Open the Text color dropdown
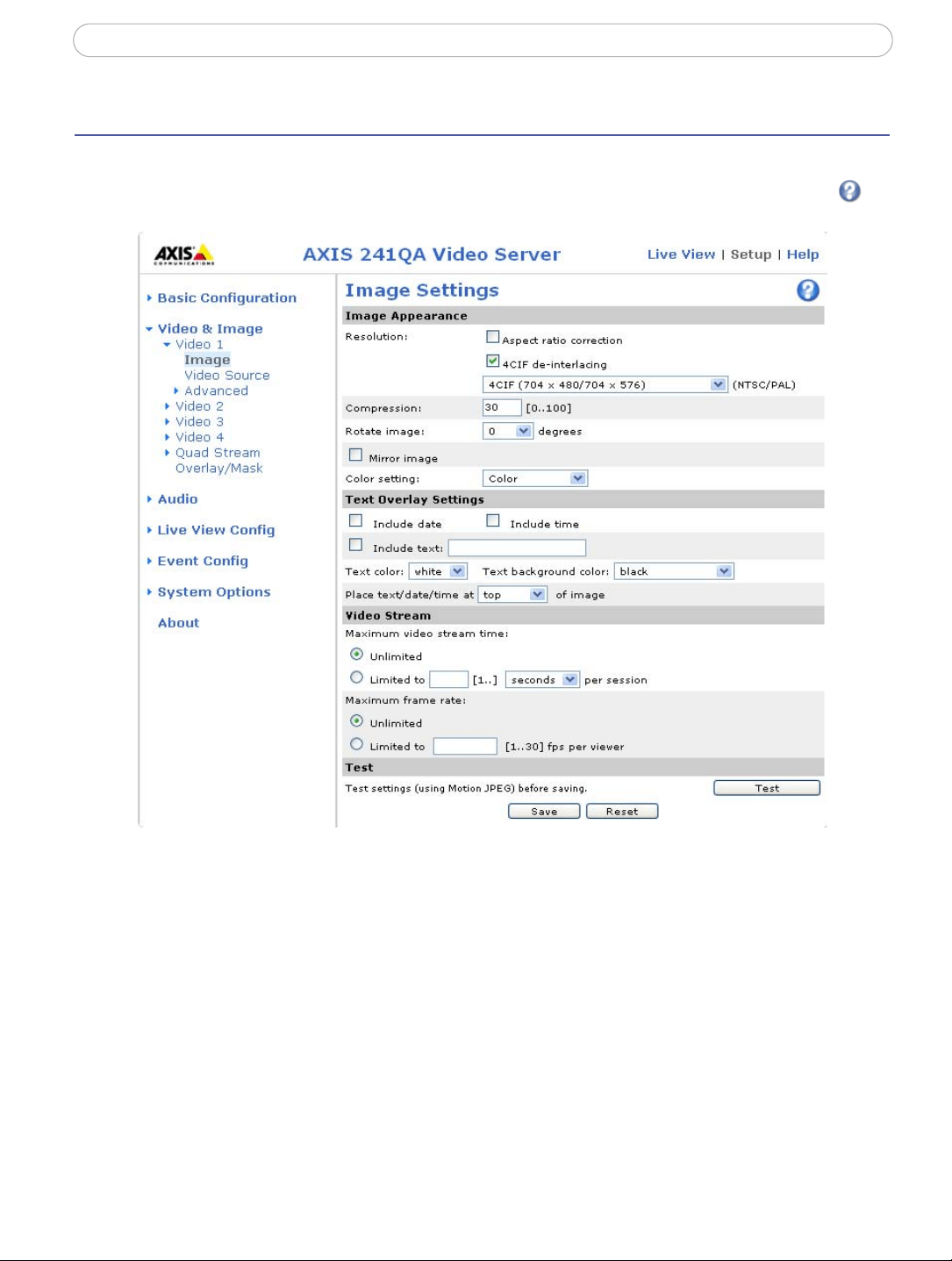Screen dimensions: 952x1261 (x=438, y=571)
